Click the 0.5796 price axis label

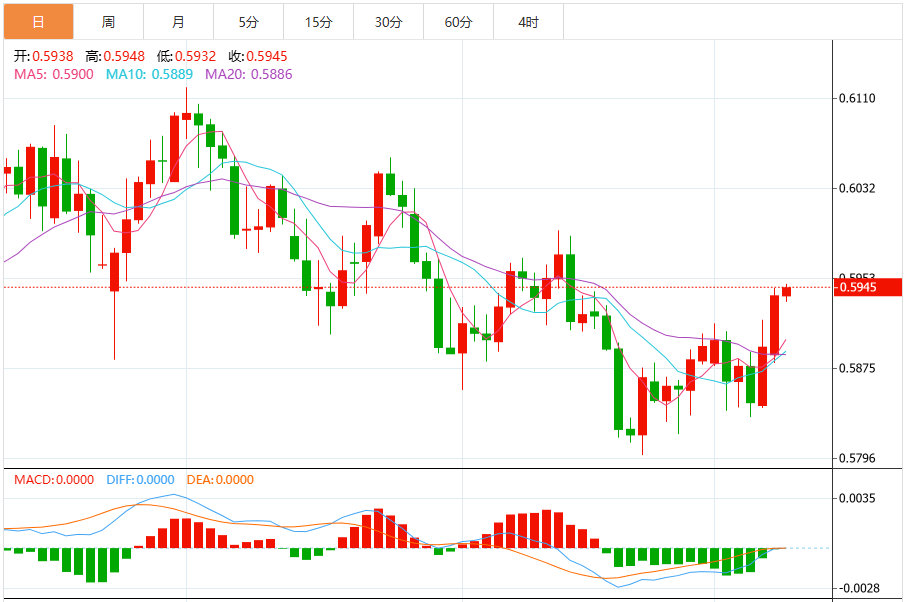tap(857, 458)
